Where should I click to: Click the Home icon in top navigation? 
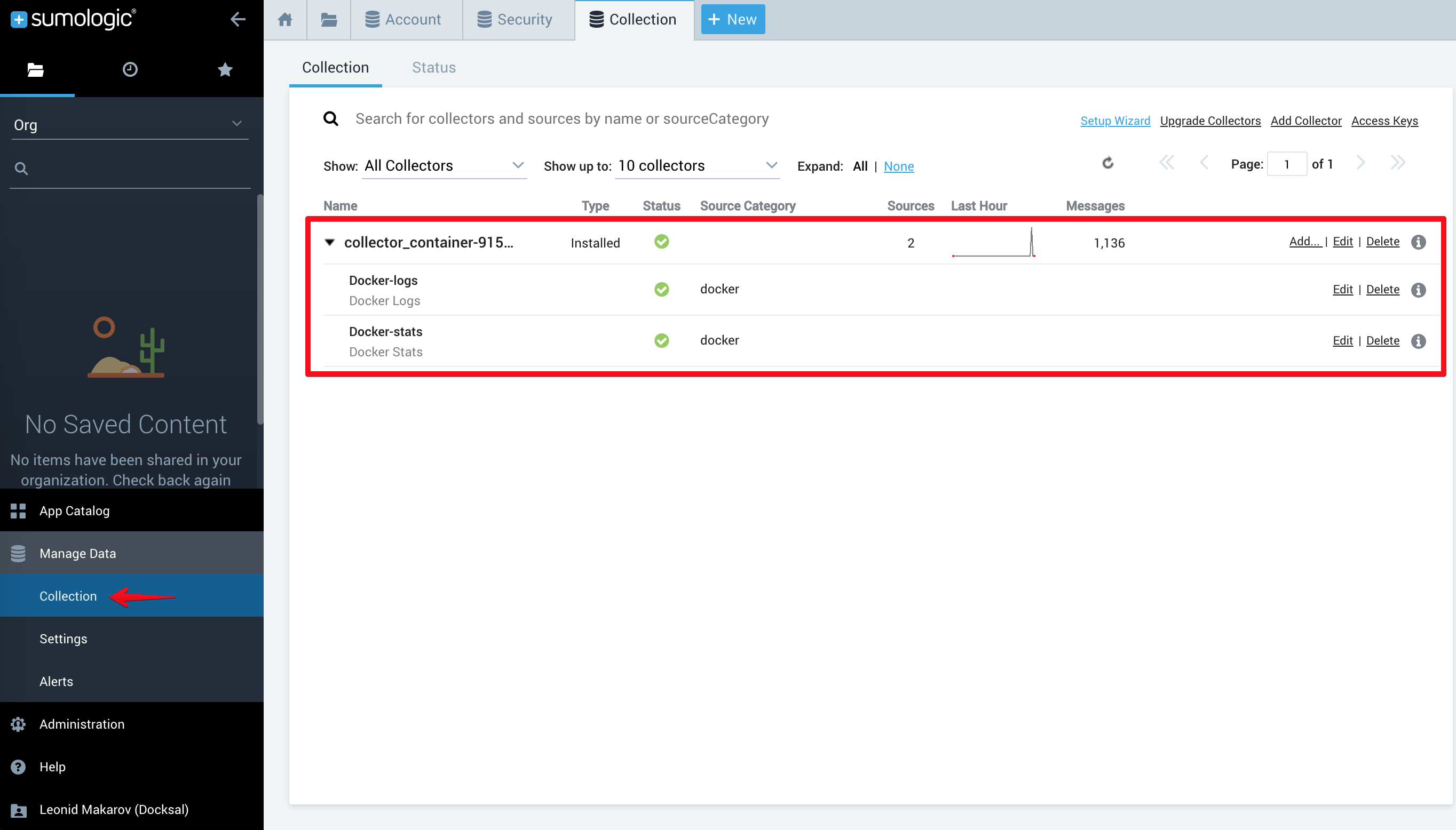click(284, 19)
